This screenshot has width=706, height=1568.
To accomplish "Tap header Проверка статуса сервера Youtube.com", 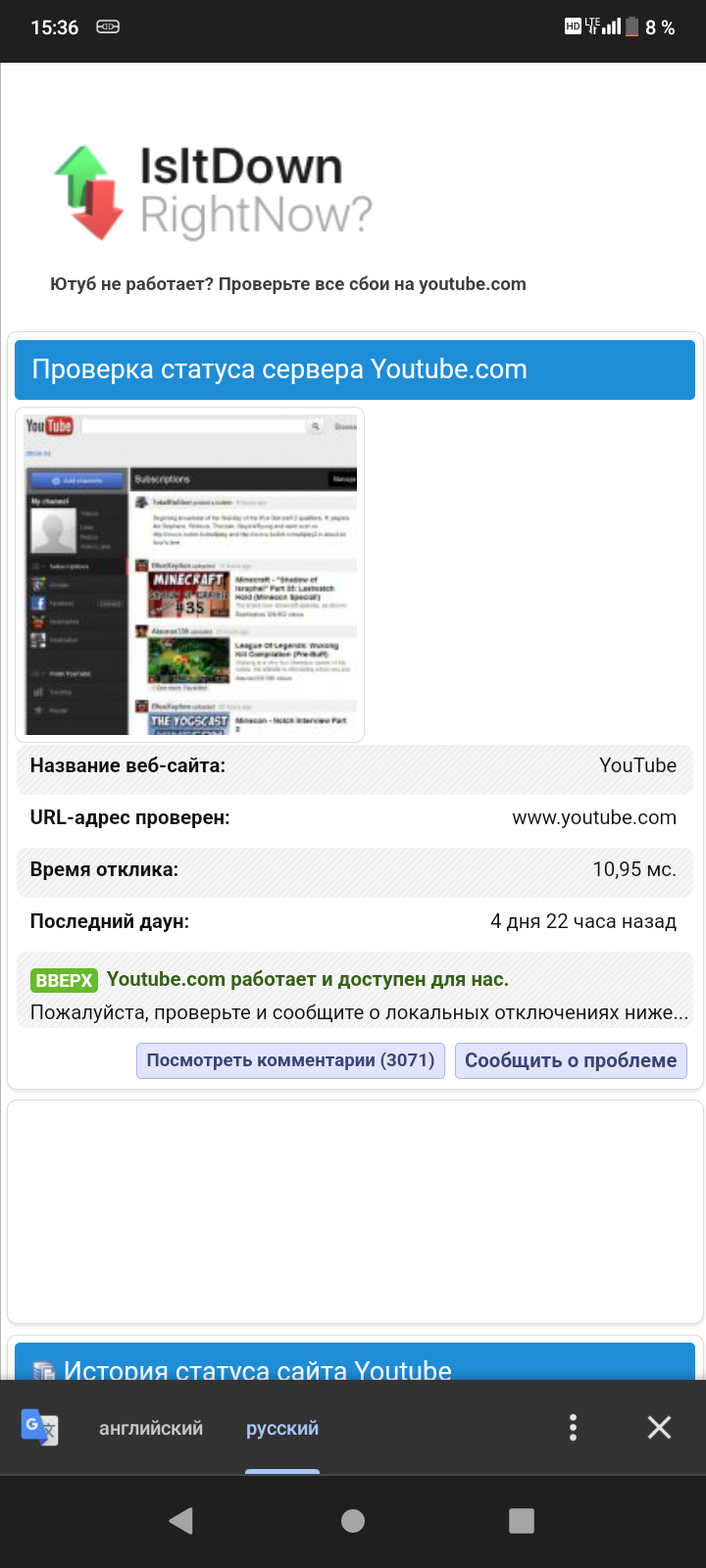I will tap(355, 369).
